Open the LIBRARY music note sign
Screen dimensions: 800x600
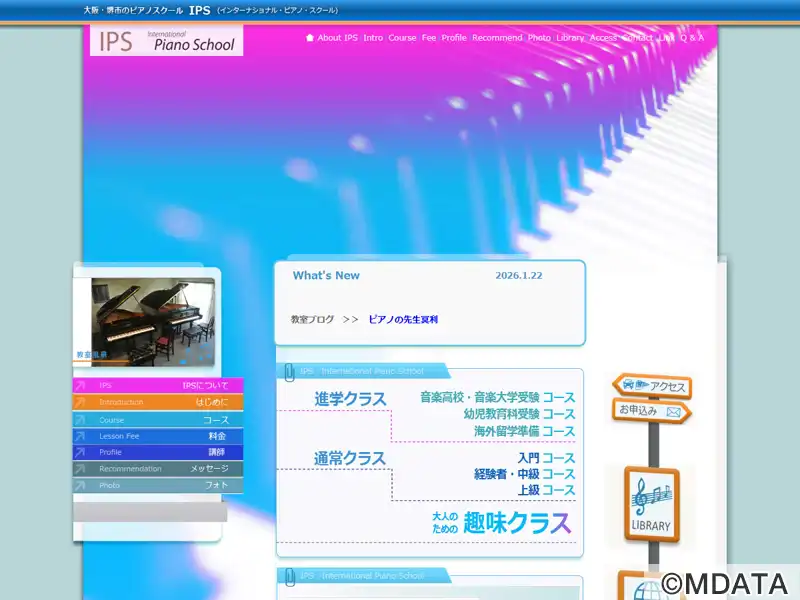tap(651, 503)
